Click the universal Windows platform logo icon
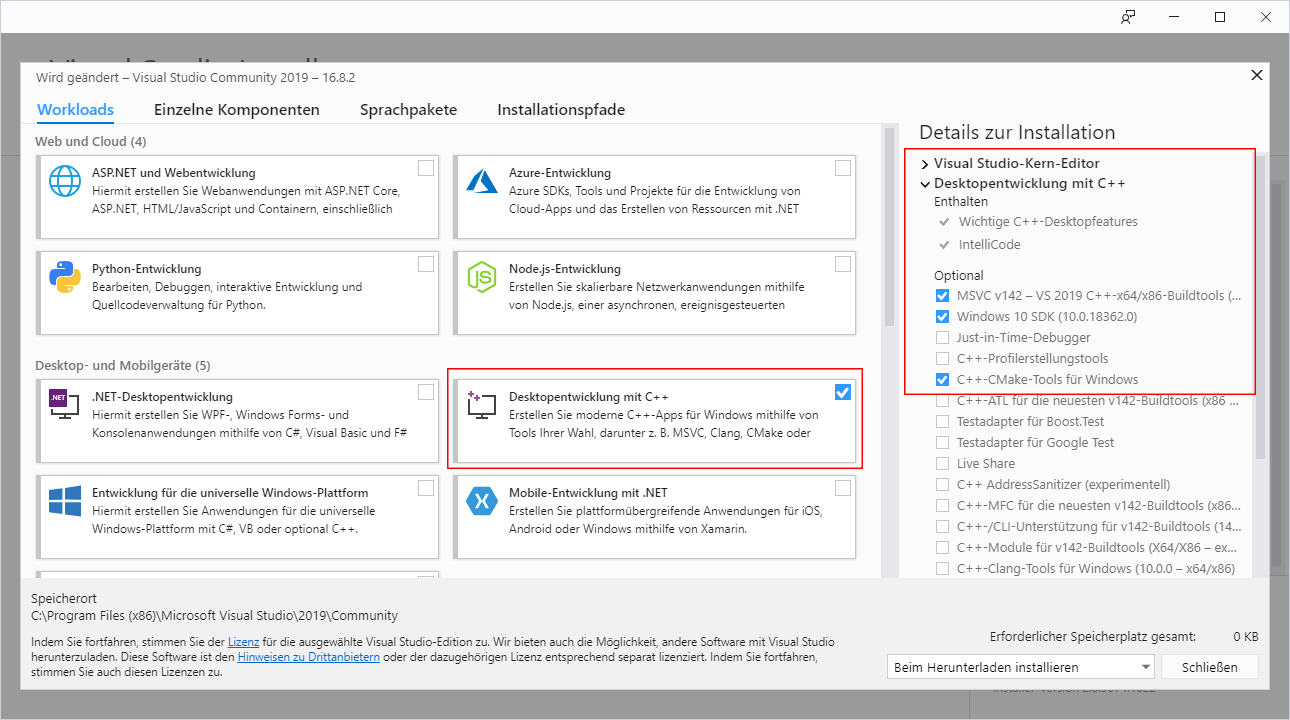1290x720 pixels. (x=65, y=501)
